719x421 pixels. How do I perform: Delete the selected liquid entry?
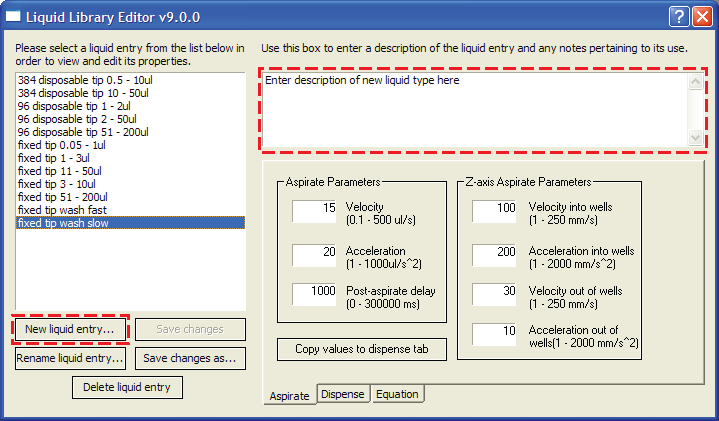(127, 387)
